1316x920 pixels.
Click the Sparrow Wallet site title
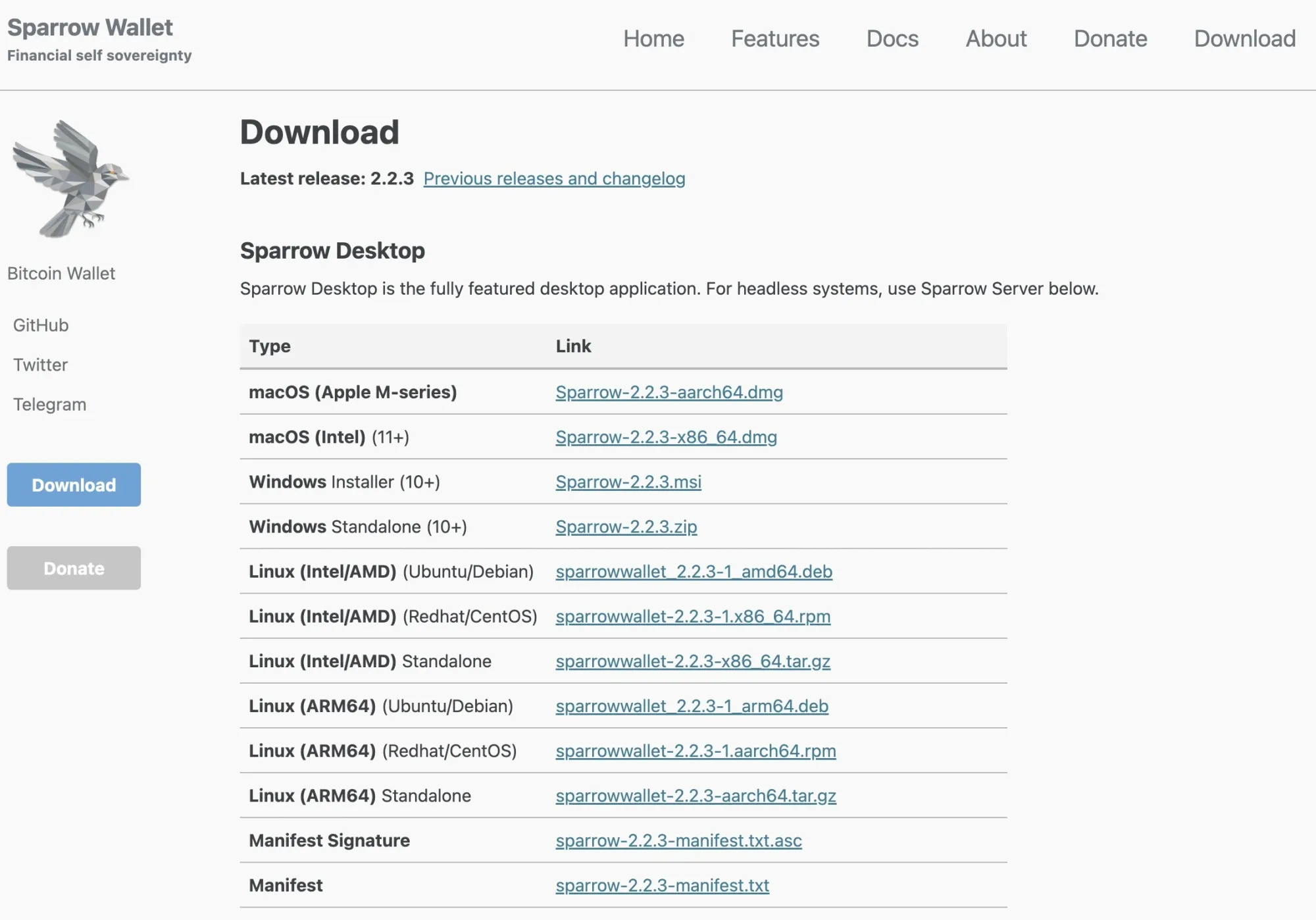pyautogui.click(x=90, y=28)
